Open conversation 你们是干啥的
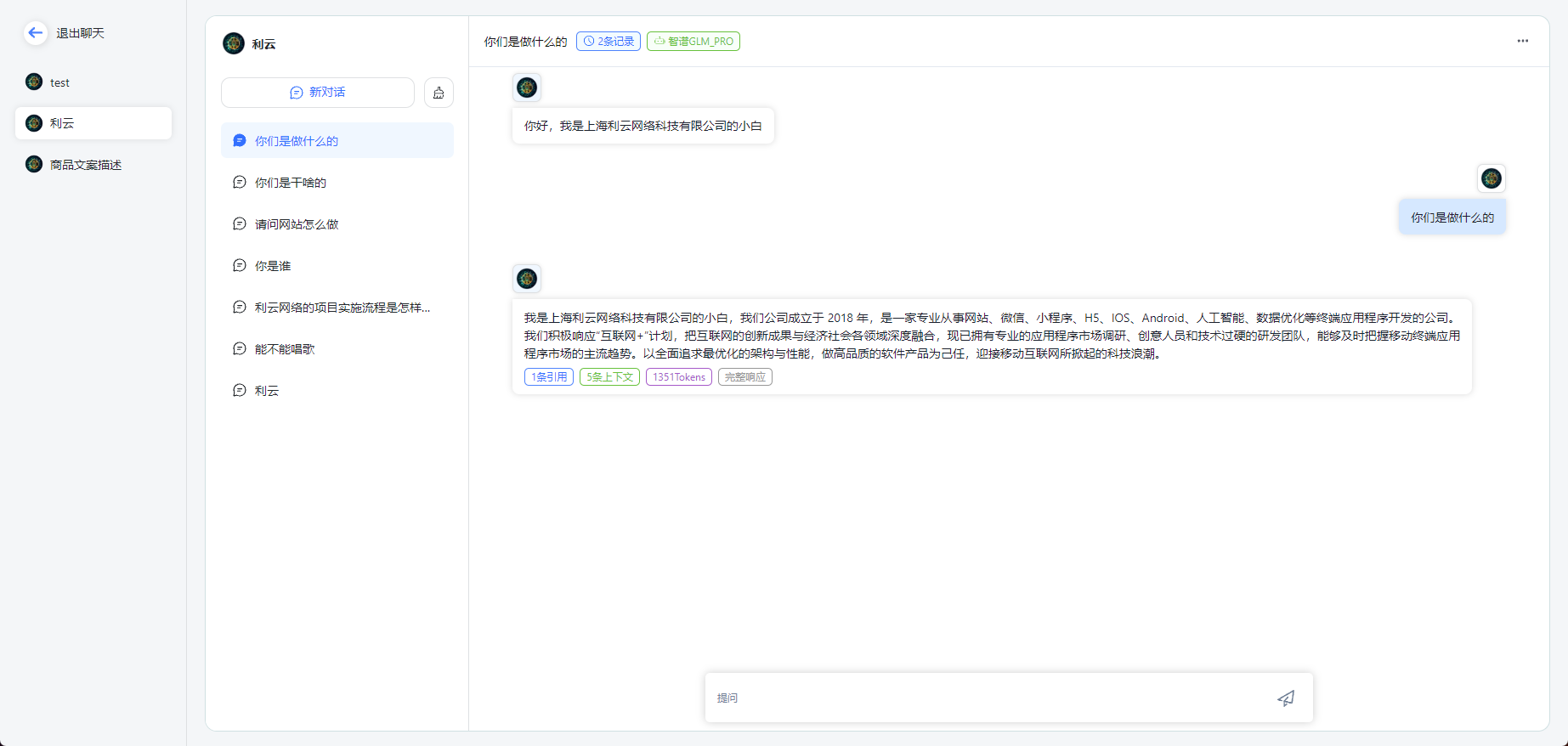Image resolution: width=1568 pixels, height=746 pixels. 337,182
